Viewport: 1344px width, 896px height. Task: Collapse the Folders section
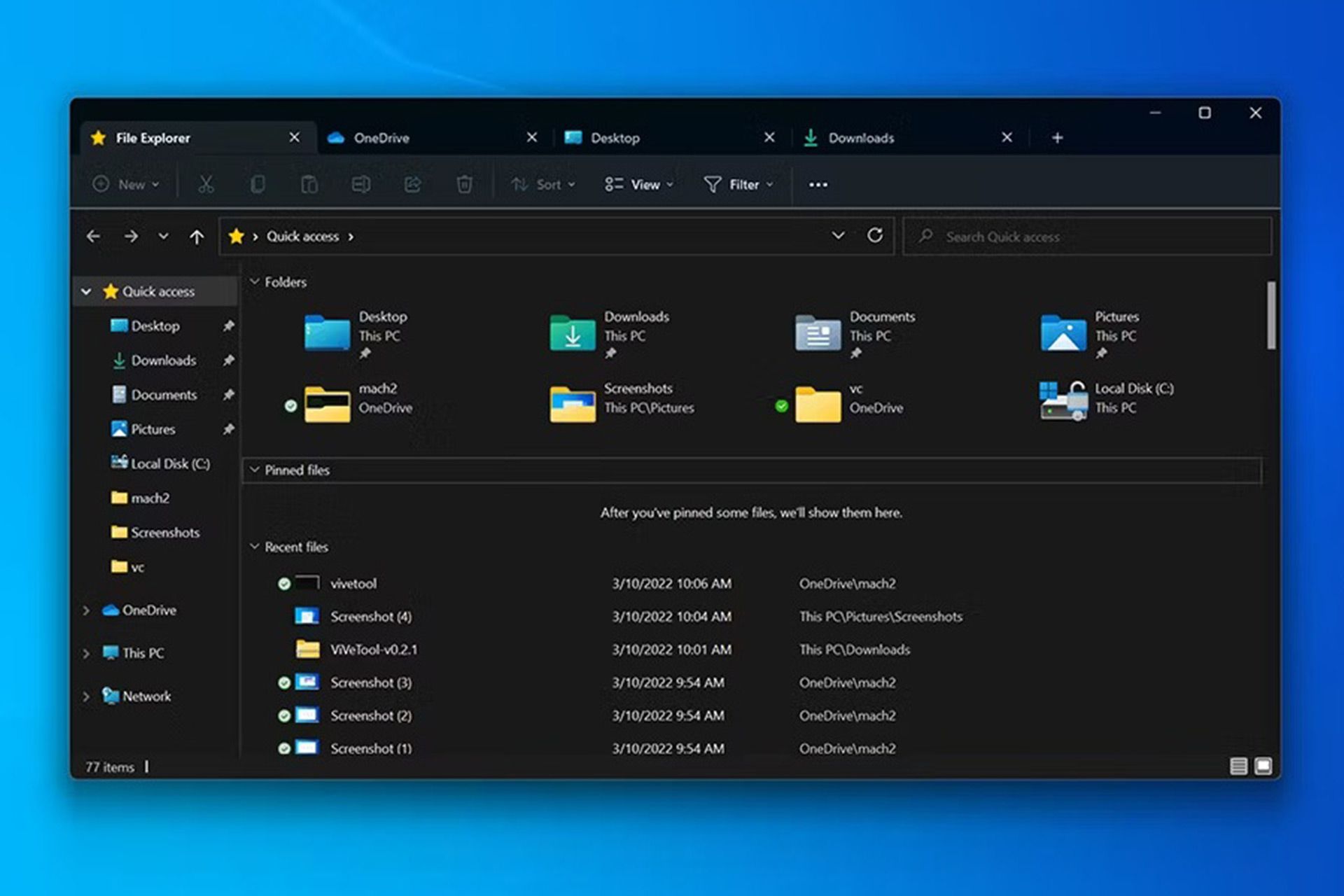pos(255,282)
